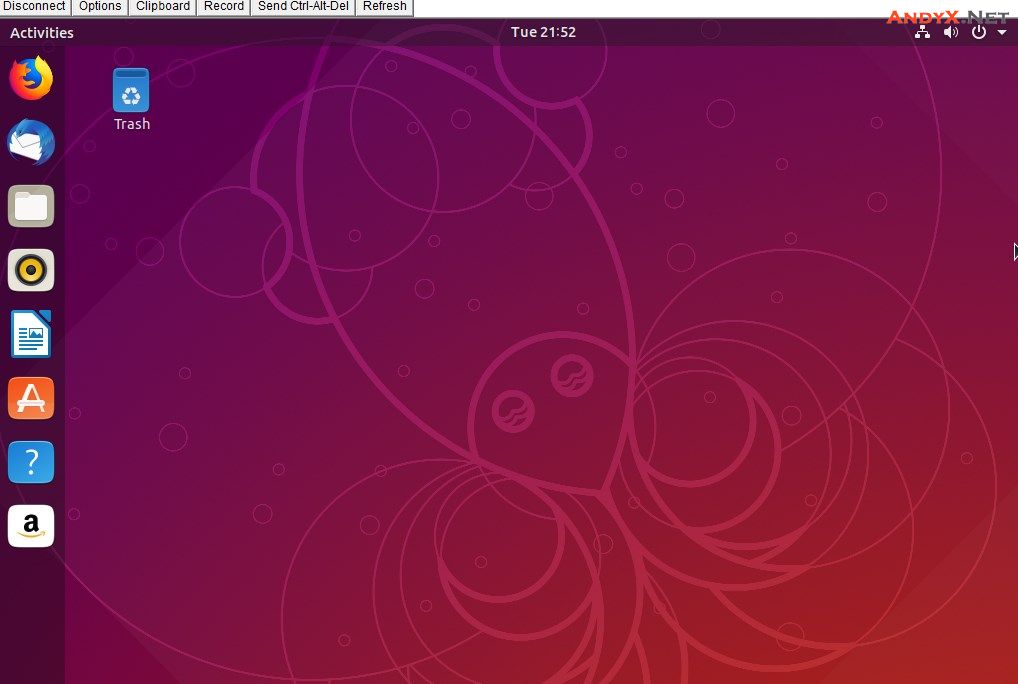Image resolution: width=1018 pixels, height=684 pixels.
Task: Click the power icon in the top bar
Action: click(979, 32)
